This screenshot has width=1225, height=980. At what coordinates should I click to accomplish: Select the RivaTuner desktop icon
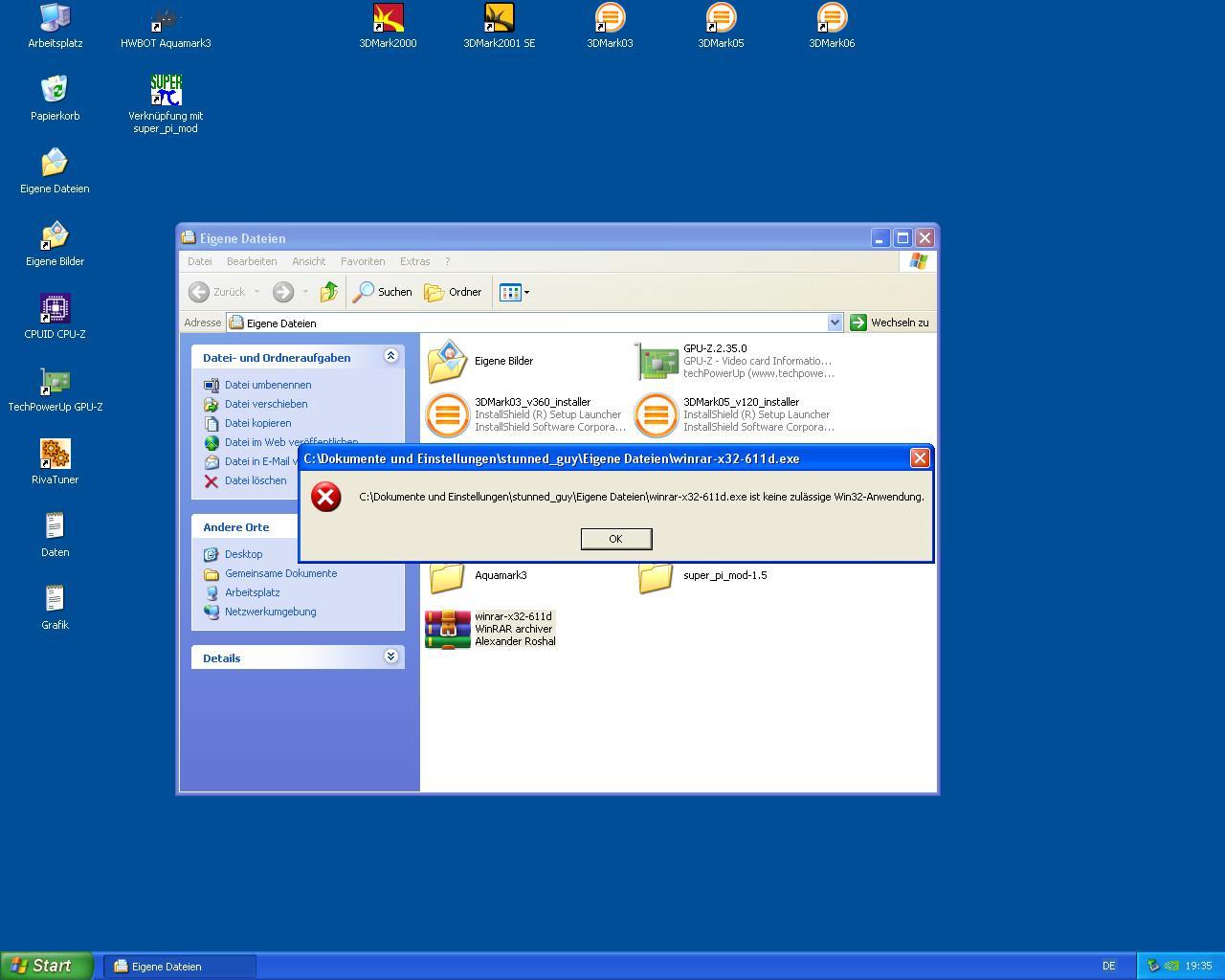55,462
